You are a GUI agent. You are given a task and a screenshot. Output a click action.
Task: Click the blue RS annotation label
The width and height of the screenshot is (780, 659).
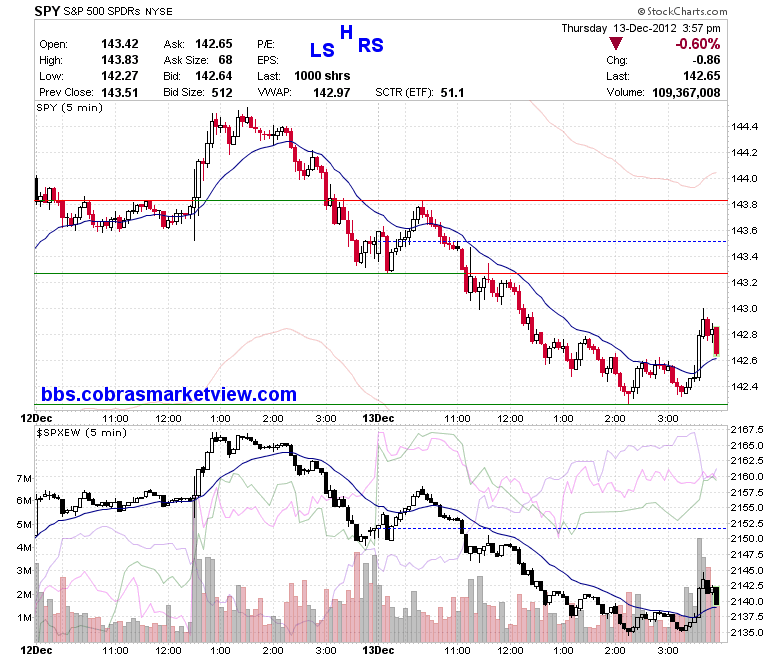(371, 45)
